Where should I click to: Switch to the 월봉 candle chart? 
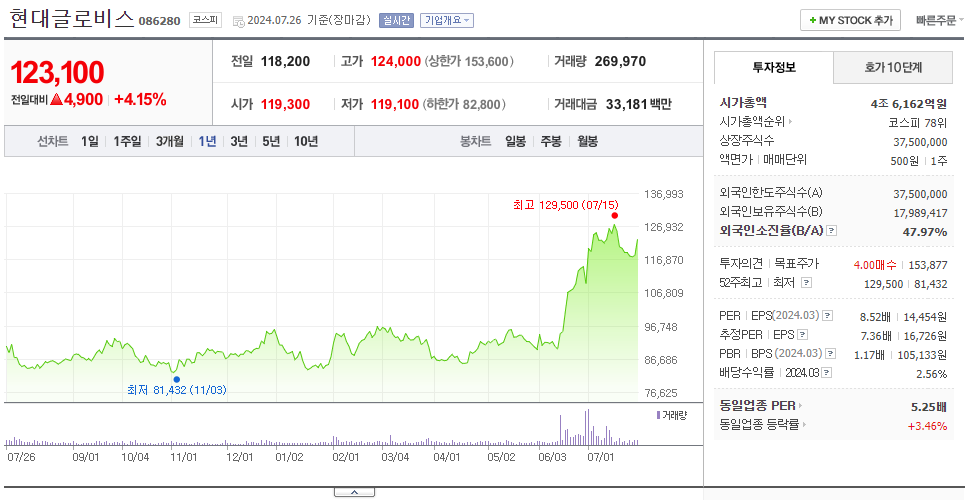(588, 141)
